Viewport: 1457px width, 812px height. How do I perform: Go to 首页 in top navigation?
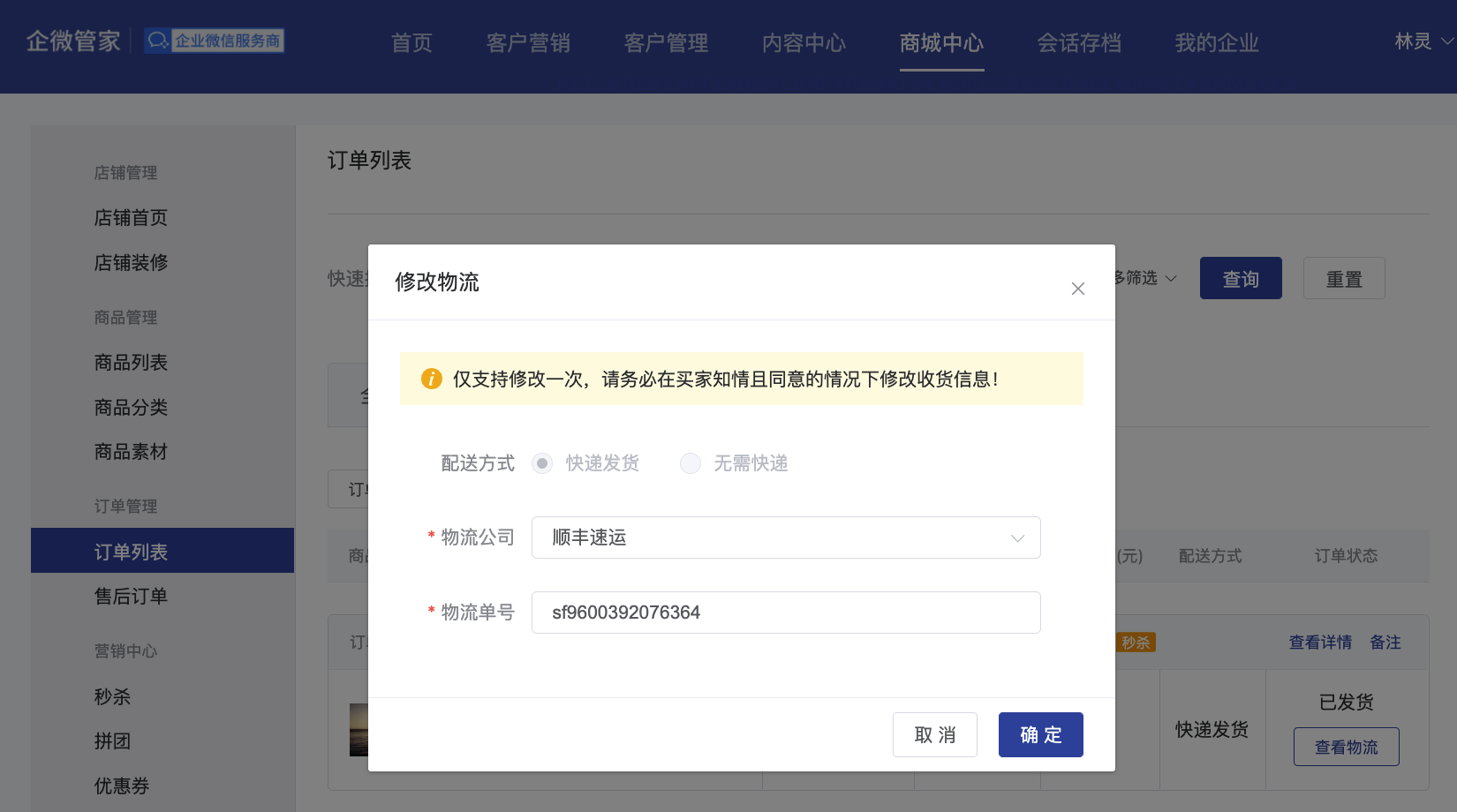[411, 42]
